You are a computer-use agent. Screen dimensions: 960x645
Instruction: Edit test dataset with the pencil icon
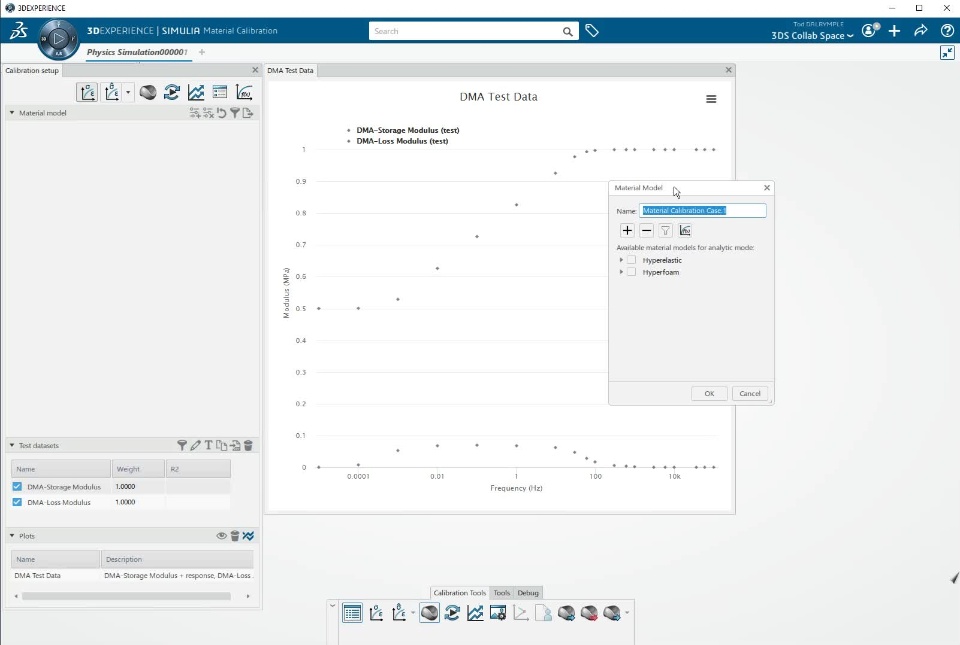tap(195, 446)
